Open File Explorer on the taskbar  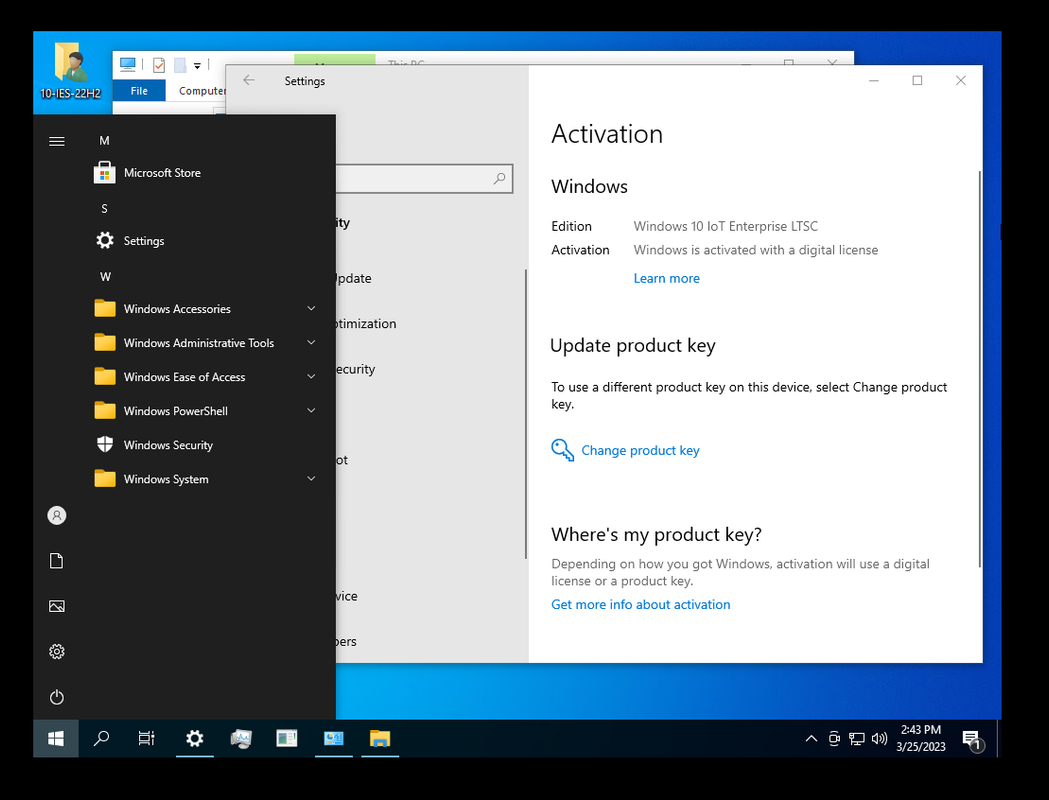point(380,738)
